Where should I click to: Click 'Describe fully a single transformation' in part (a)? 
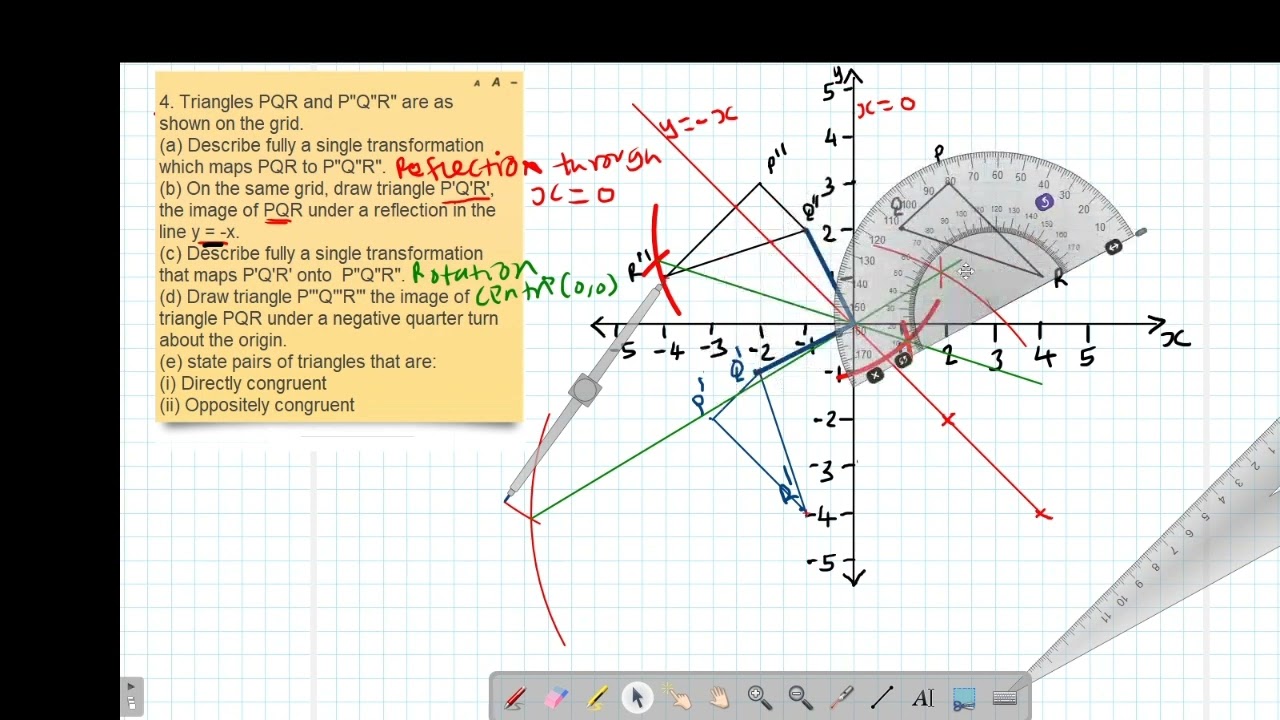pos(332,145)
